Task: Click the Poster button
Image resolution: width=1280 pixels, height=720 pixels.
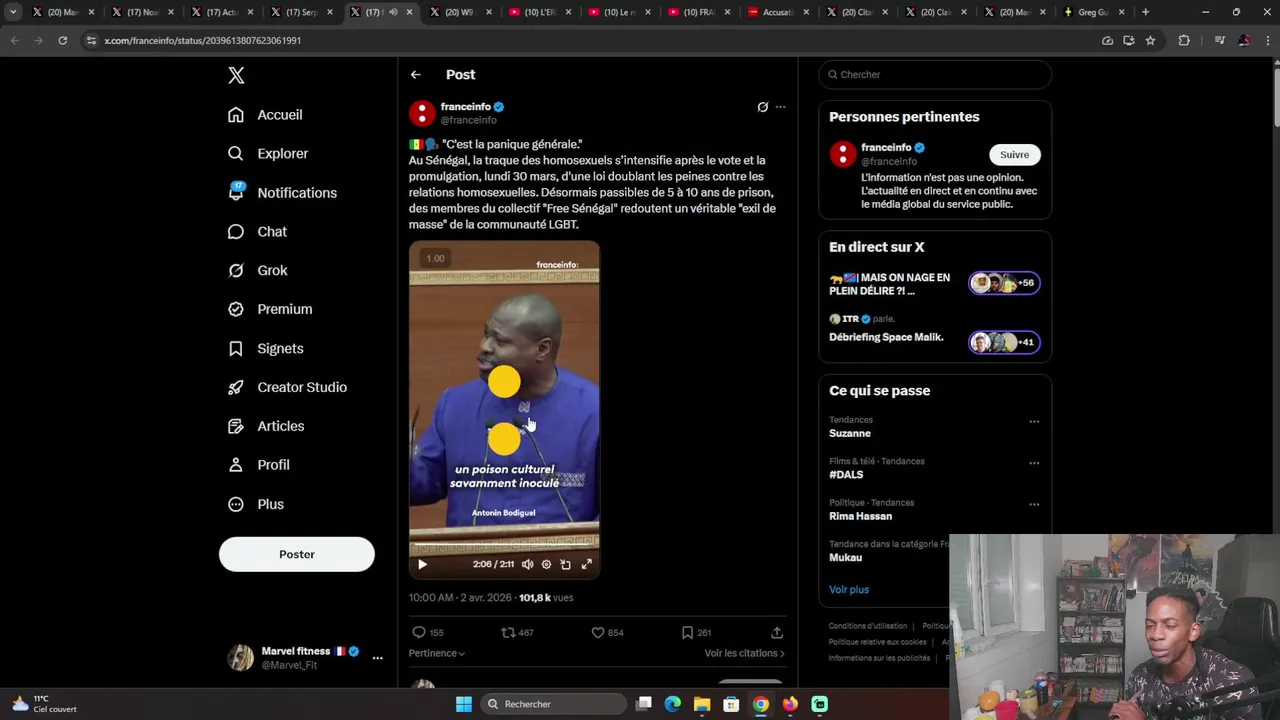Action: [x=297, y=554]
